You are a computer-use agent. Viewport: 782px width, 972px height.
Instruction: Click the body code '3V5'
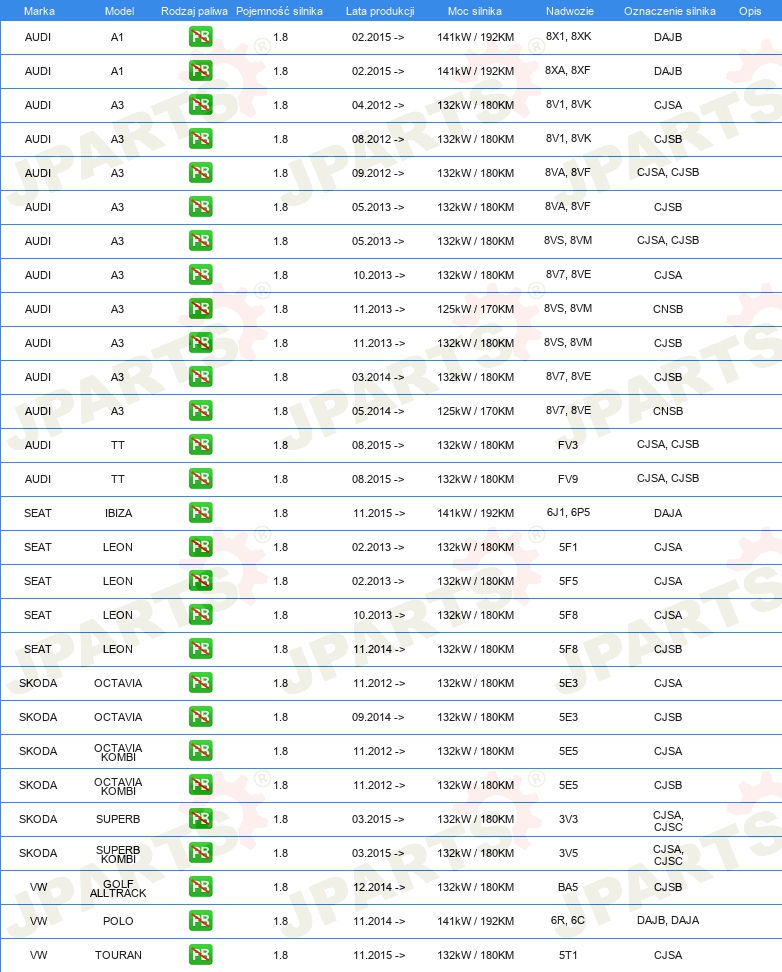[568, 854]
